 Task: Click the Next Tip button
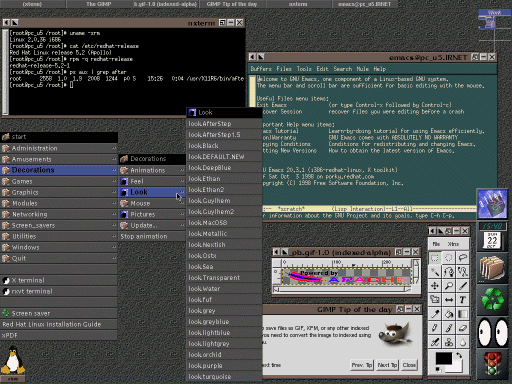coord(387,365)
